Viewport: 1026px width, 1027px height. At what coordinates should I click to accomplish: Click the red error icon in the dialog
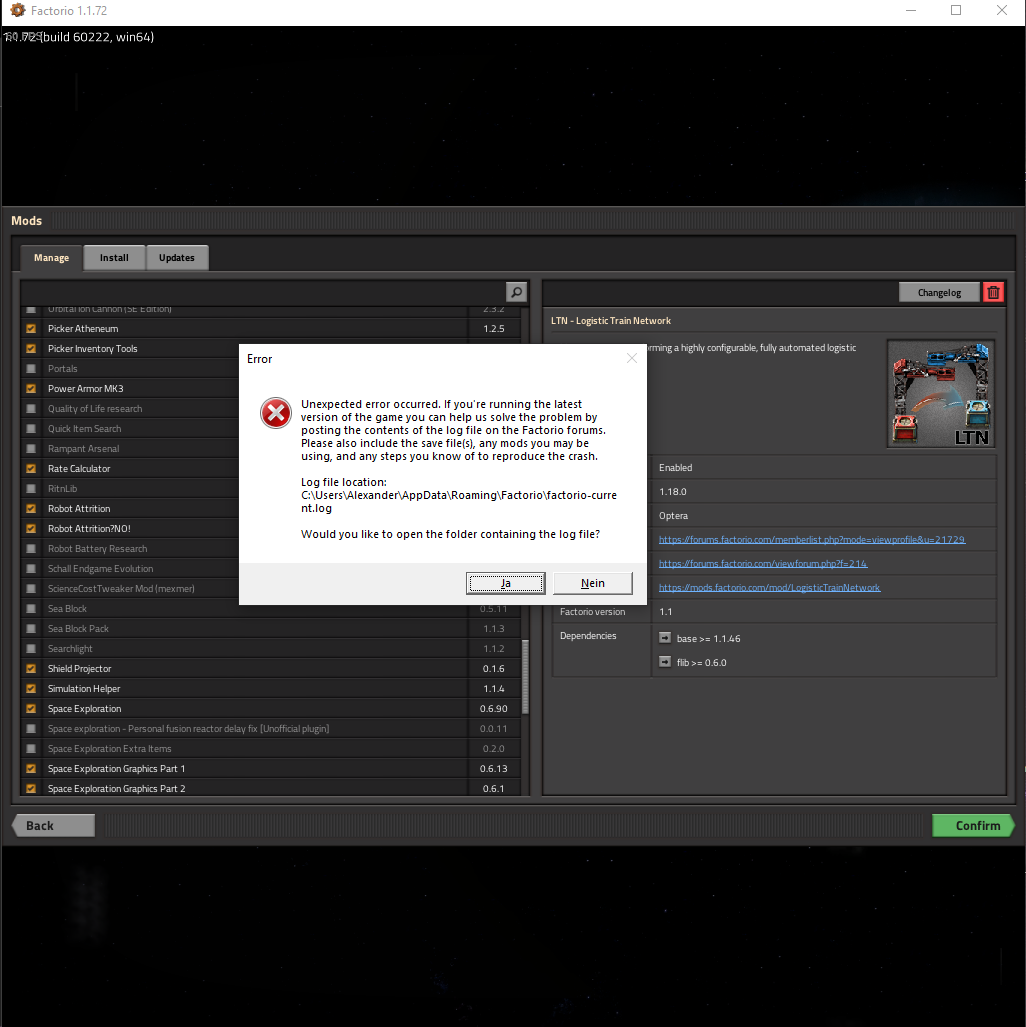(x=276, y=413)
